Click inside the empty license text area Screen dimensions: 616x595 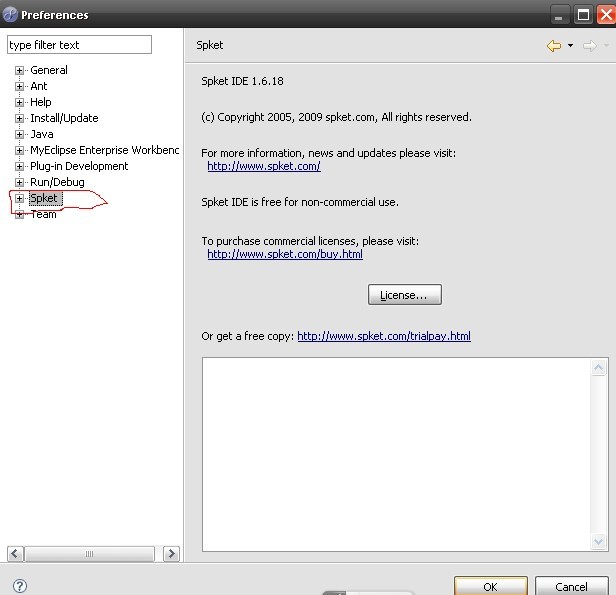tap(396, 454)
